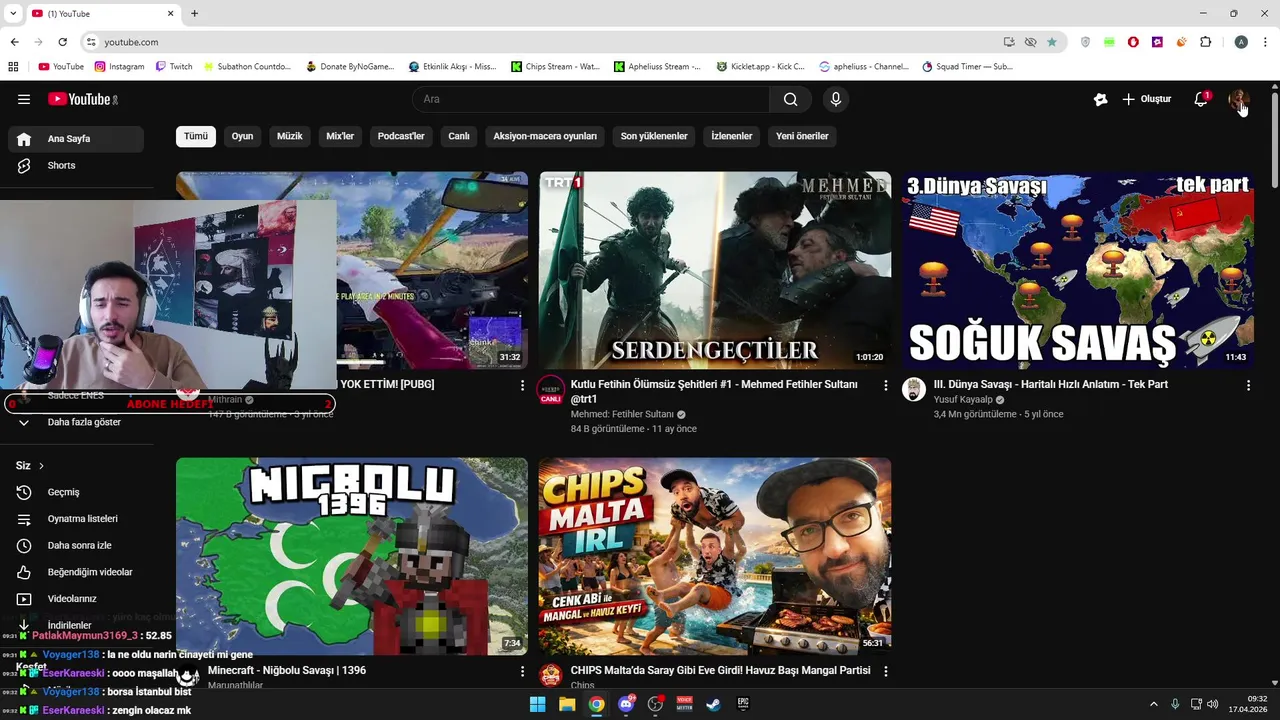Screen dimensions: 1280x720
Task: Select the Son yüklenenler chip
Action: pyautogui.click(x=654, y=136)
